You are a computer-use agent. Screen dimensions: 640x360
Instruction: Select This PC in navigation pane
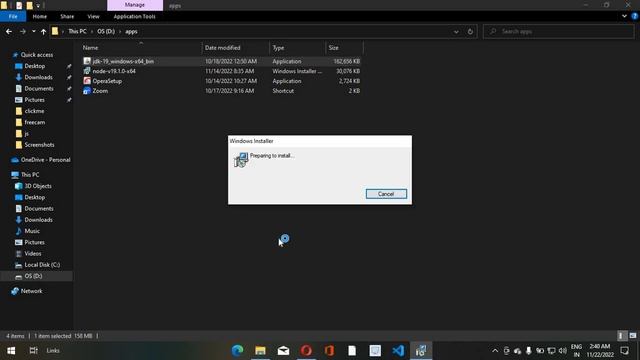point(30,175)
